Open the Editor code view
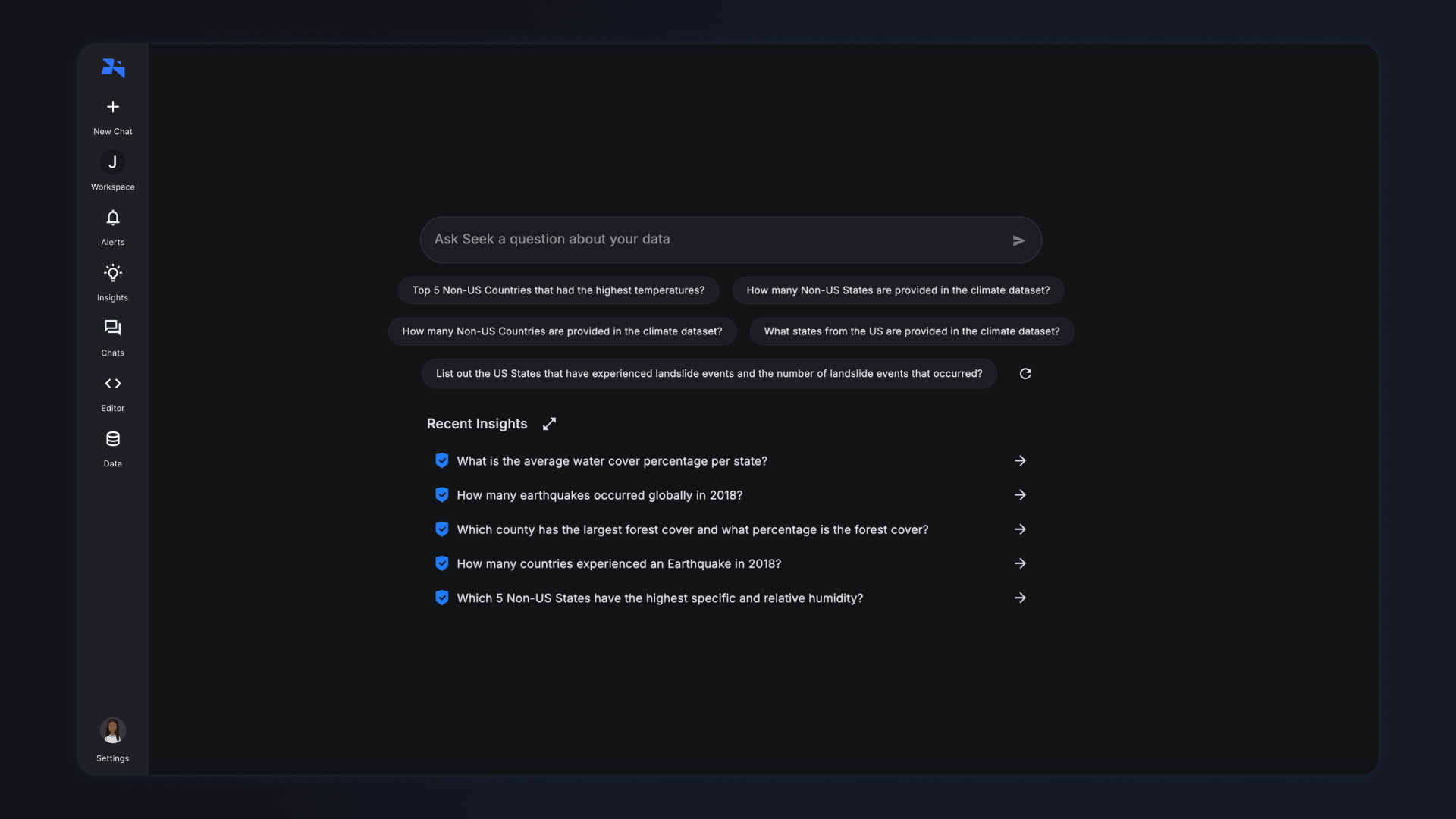The image size is (1456, 819). tap(113, 384)
